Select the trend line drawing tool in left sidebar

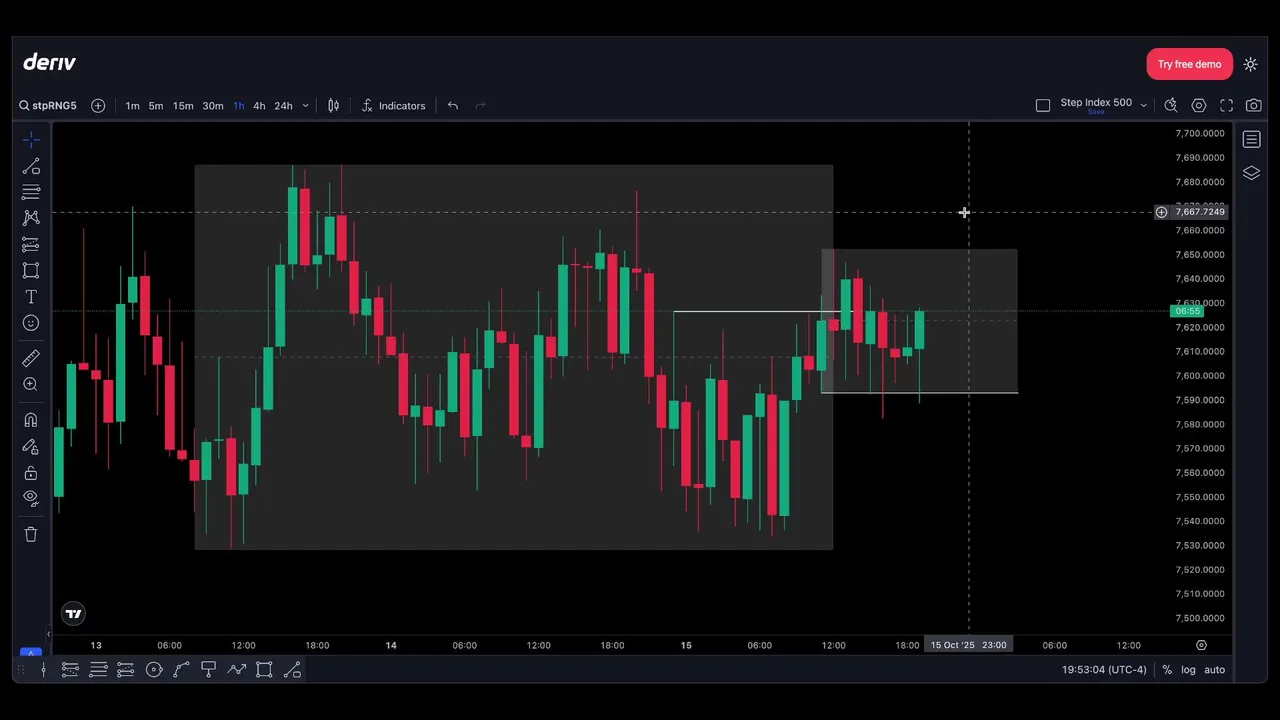click(31, 166)
